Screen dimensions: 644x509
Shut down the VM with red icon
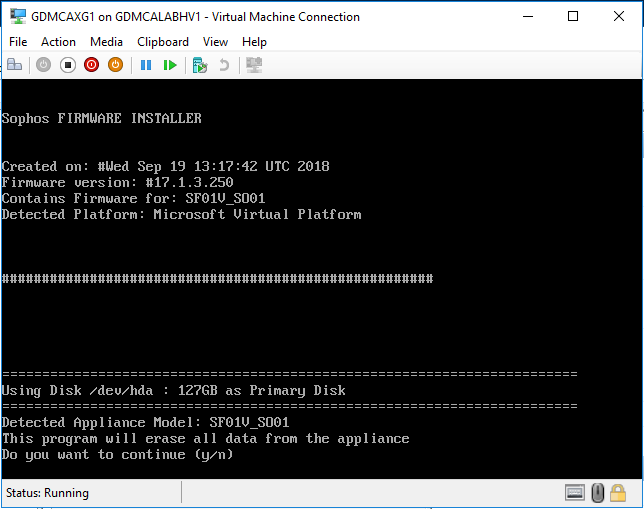pos(92,65)
